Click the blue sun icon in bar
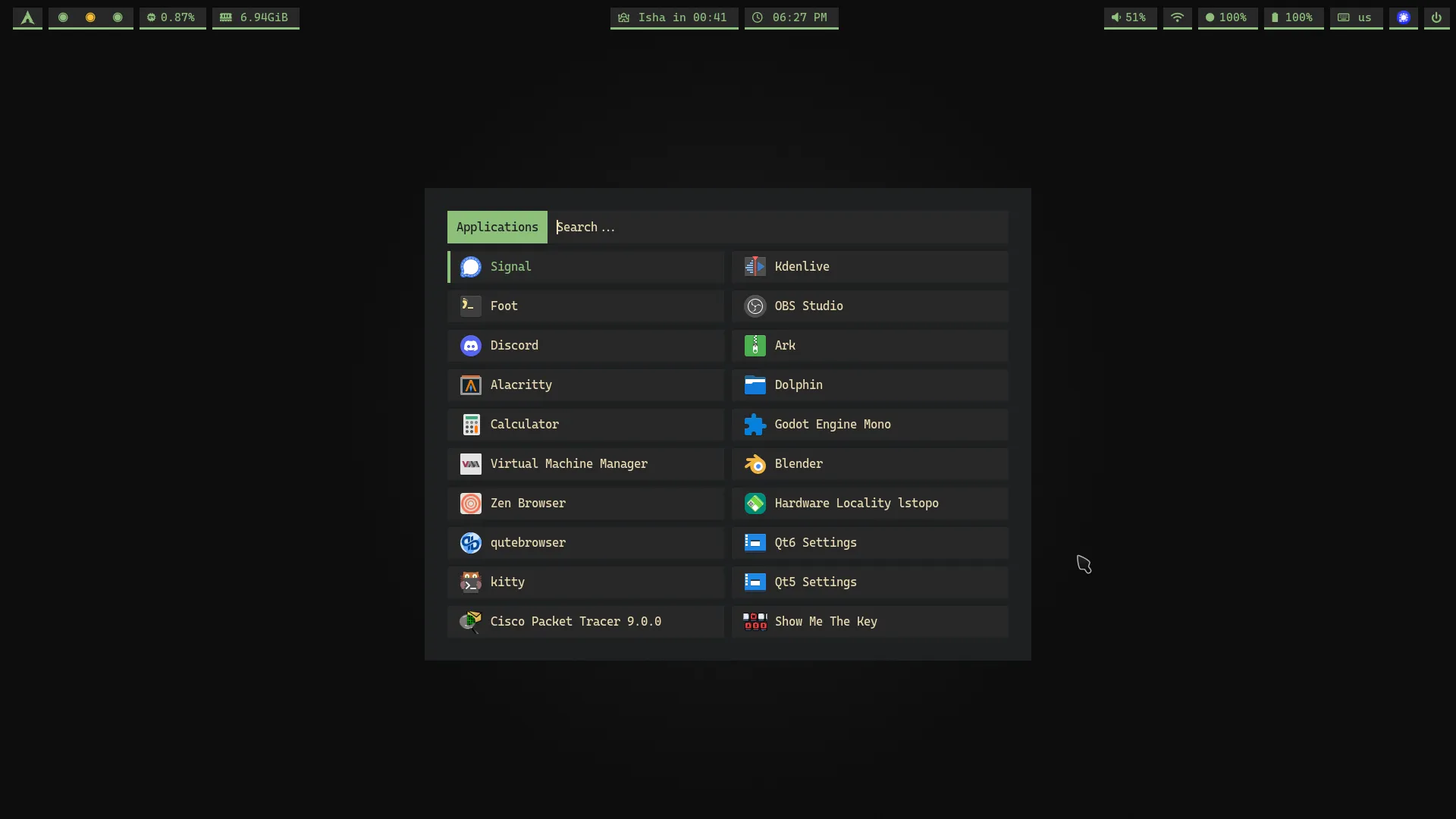1456x819 pixels. [1404, 17]
